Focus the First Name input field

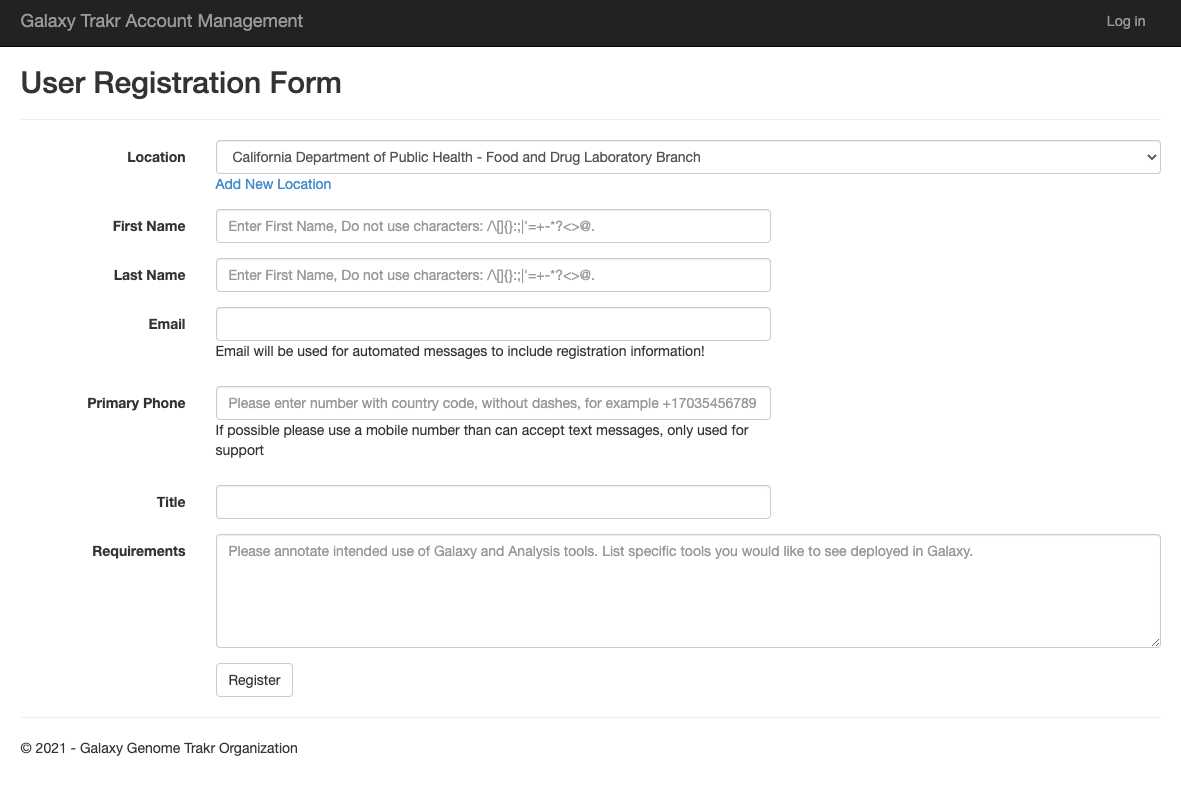point(493,226)
